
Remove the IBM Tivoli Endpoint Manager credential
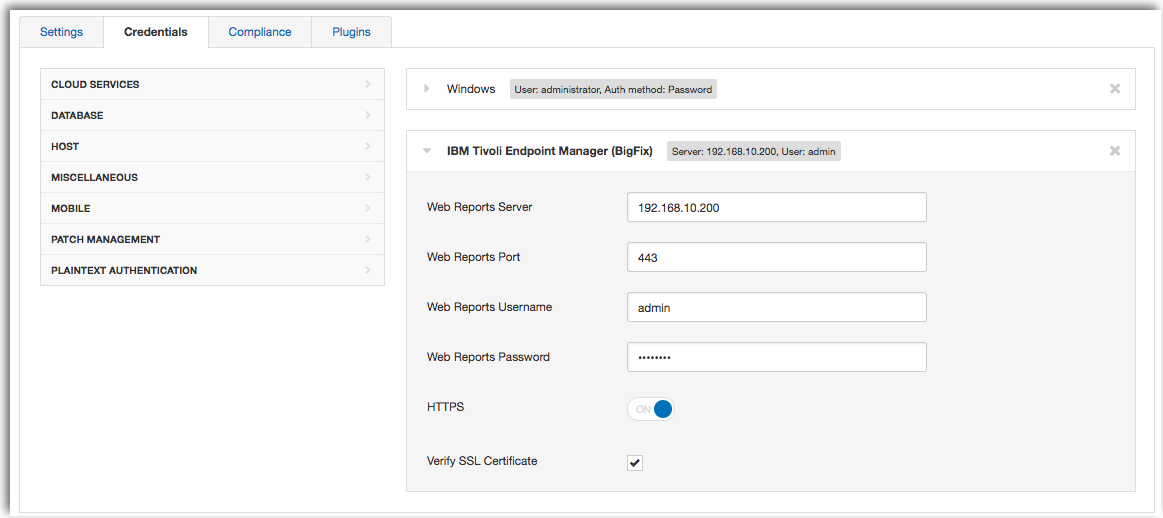click(1114, 151)
